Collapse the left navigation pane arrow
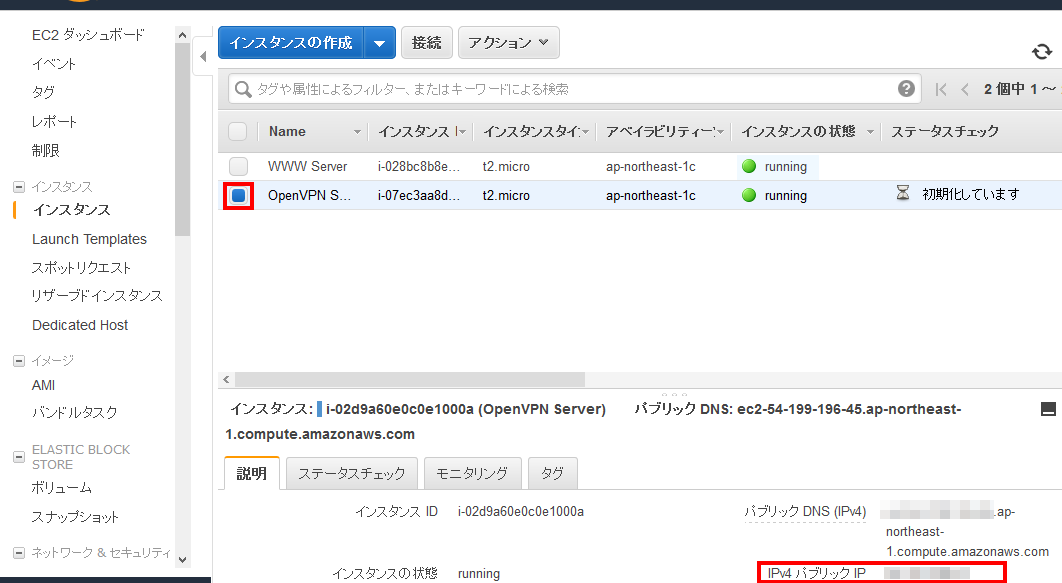 pyautogui.click(x=203, y=56)
